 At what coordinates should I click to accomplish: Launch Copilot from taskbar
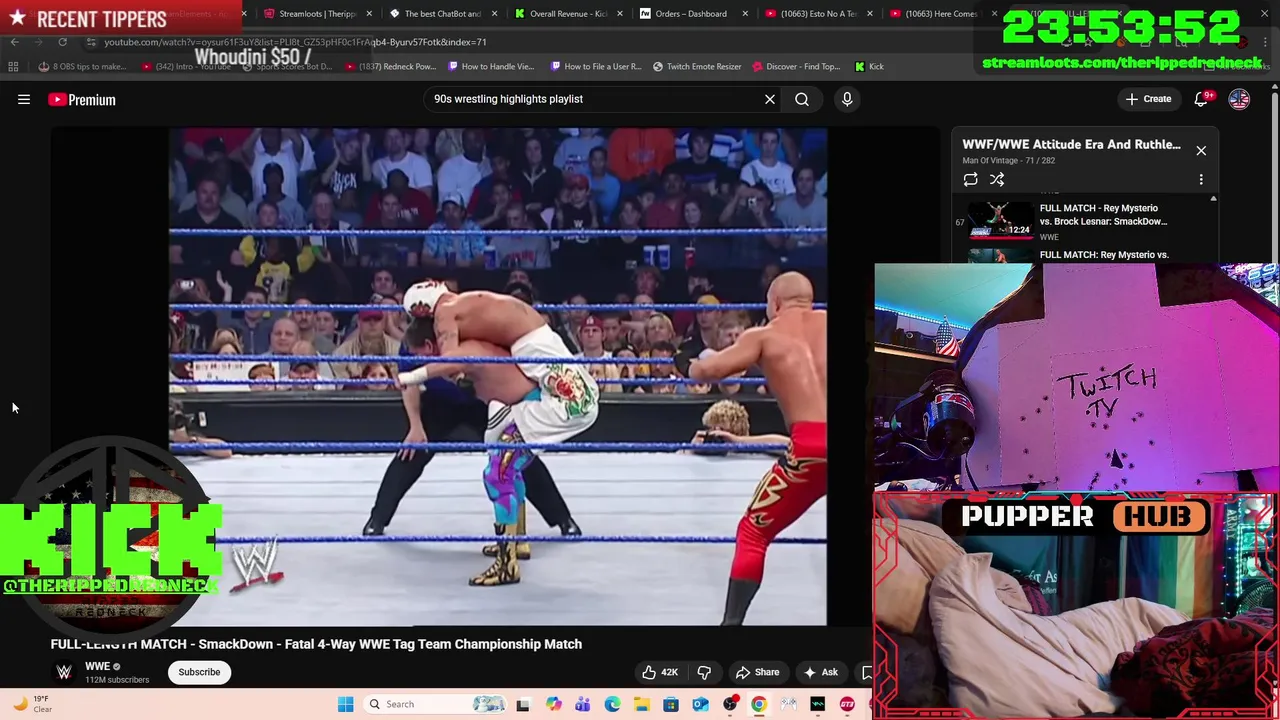[x=553, y=704]
